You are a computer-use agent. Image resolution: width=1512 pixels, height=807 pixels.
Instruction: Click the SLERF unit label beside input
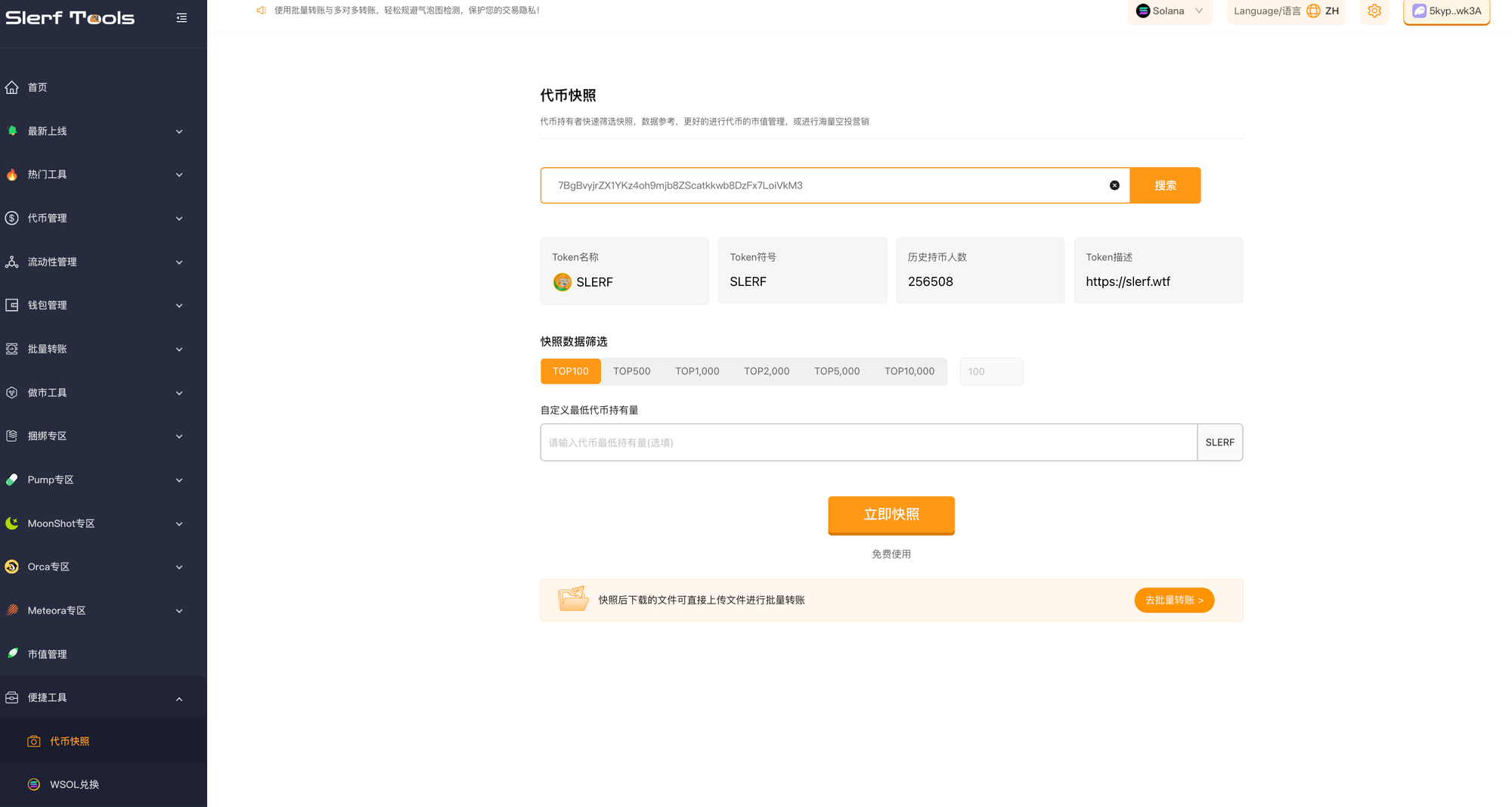(x=1219, y=442)
